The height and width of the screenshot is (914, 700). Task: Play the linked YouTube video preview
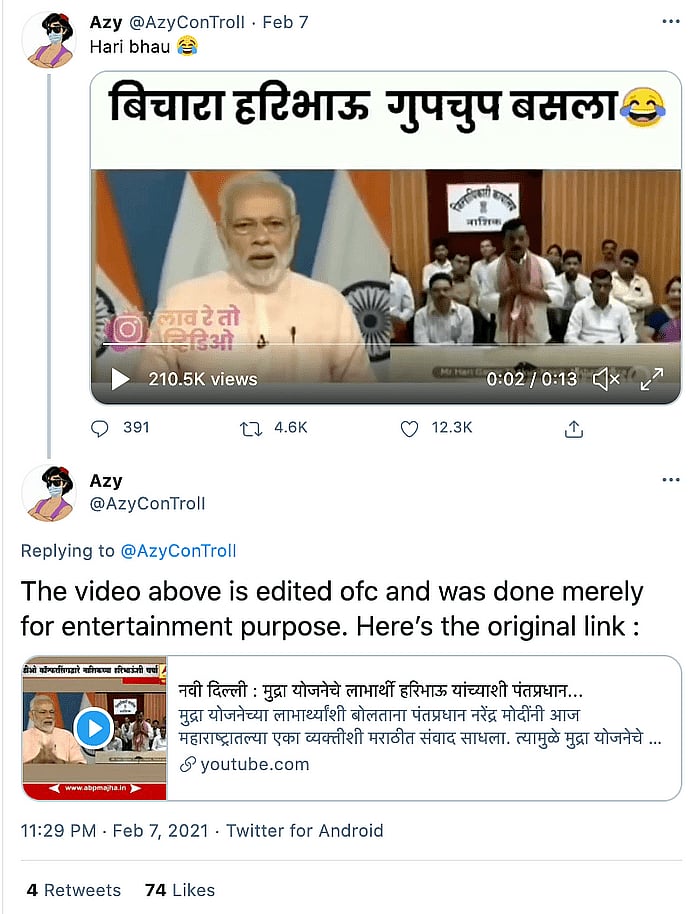93,728
